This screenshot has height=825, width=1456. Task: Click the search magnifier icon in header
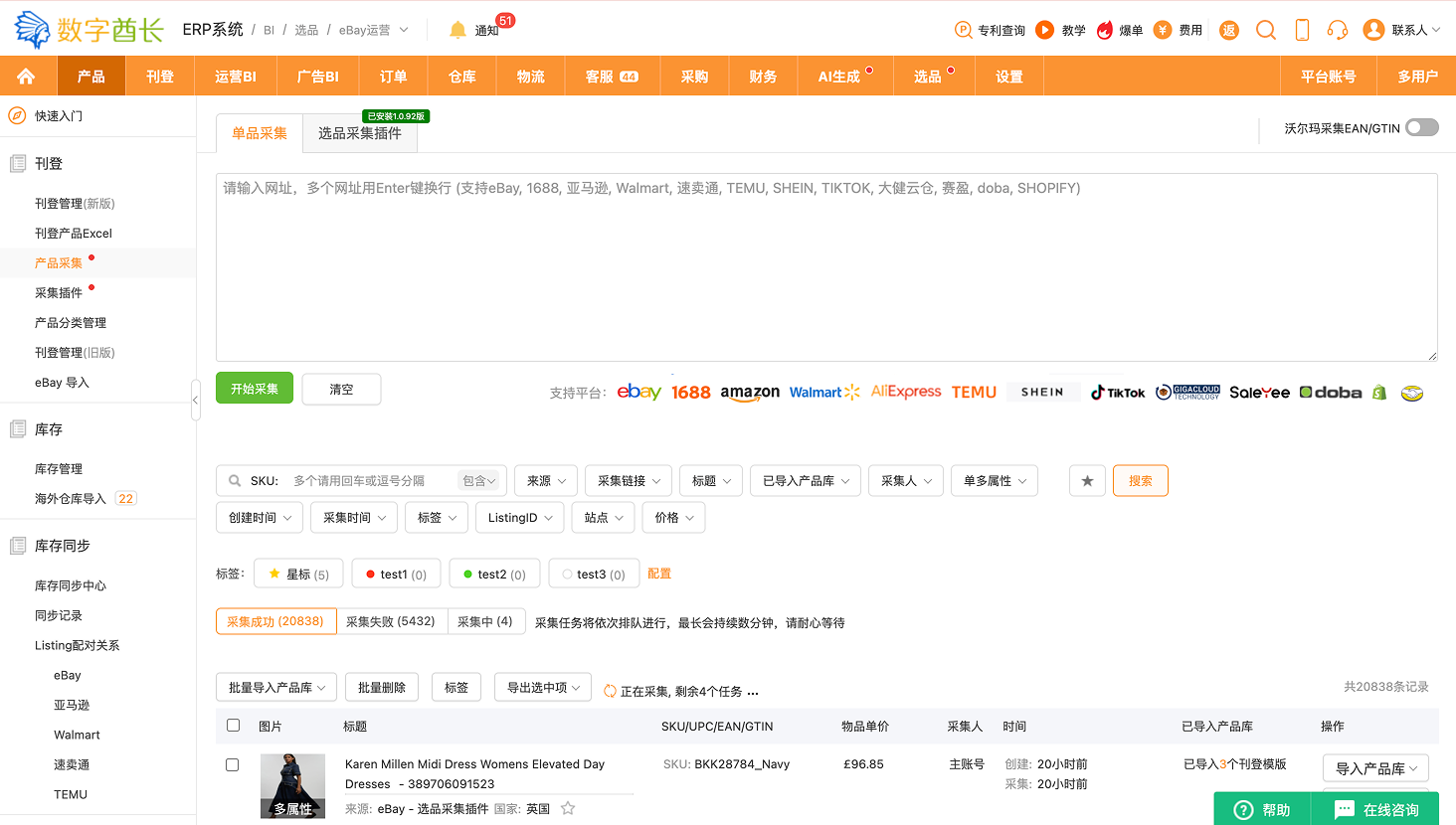click(1265, 30)
